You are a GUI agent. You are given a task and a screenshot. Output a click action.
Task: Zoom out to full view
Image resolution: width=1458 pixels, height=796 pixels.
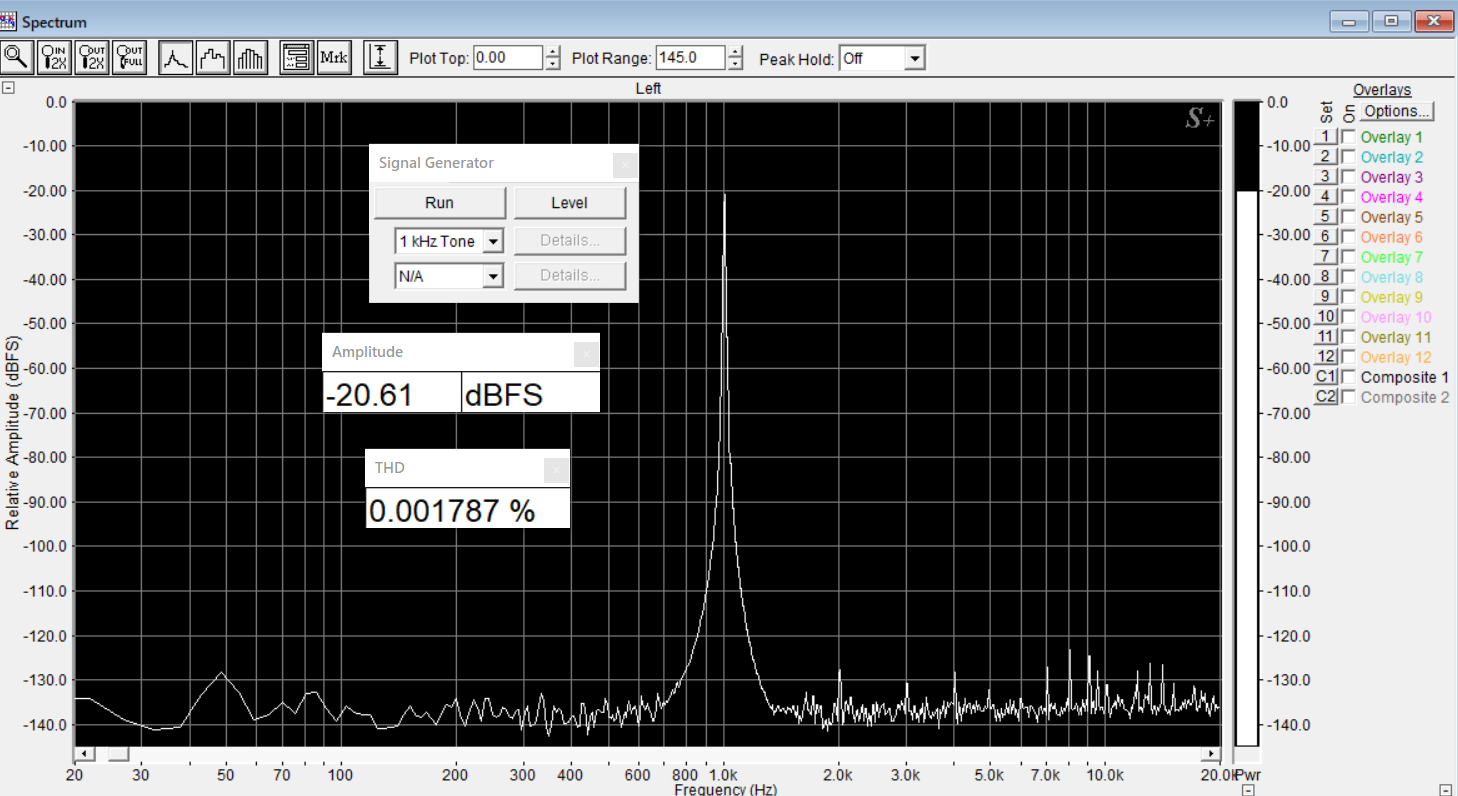point(130,58)
